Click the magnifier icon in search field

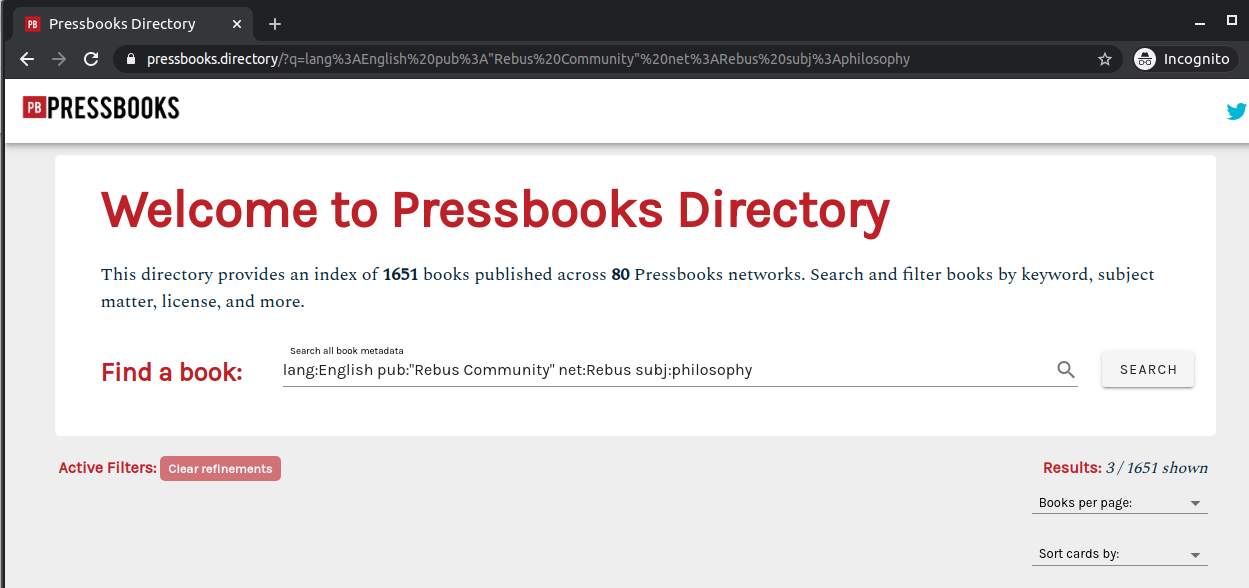point(1066,370)
